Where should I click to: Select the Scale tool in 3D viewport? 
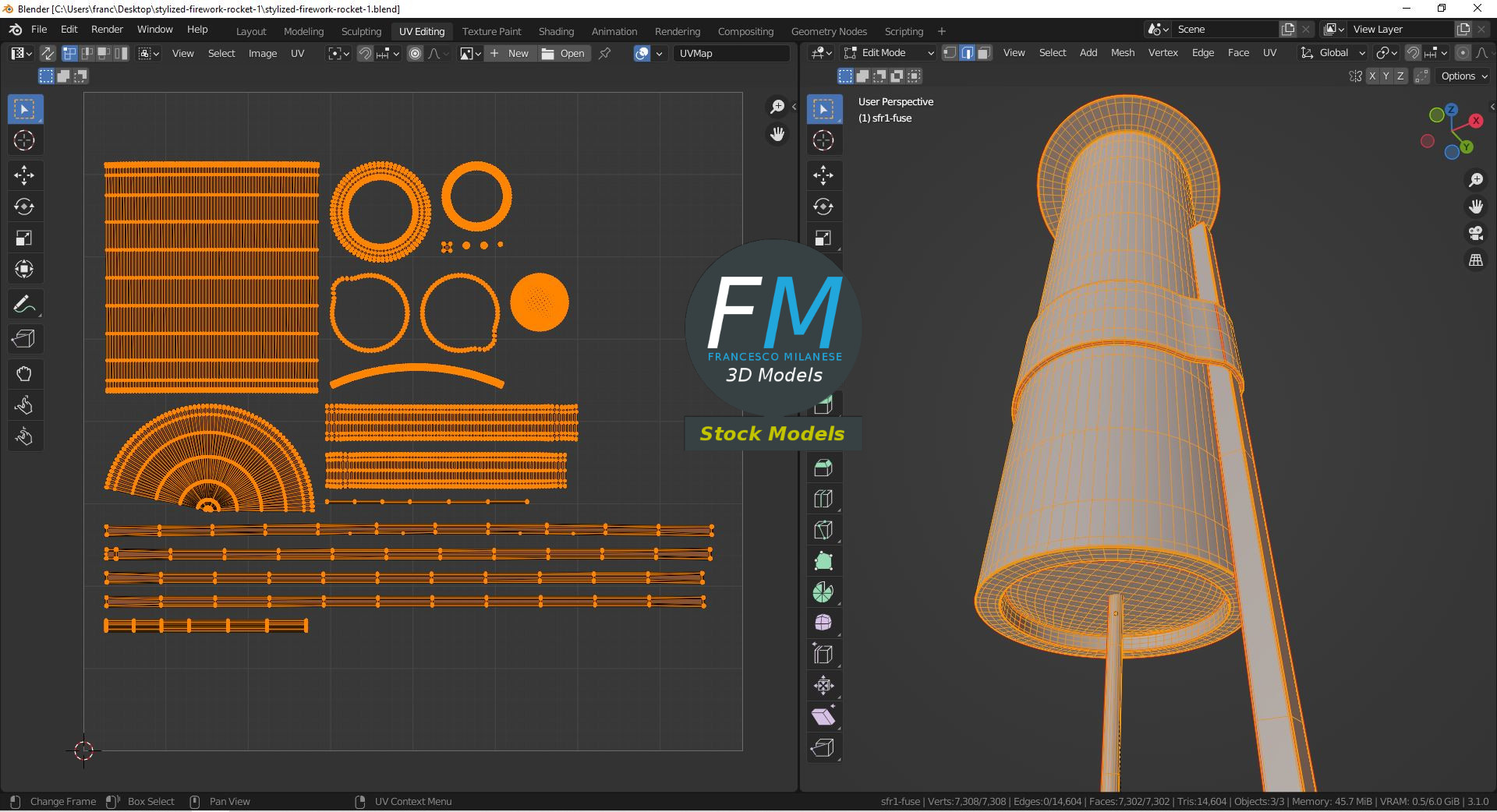pos(823,238)
